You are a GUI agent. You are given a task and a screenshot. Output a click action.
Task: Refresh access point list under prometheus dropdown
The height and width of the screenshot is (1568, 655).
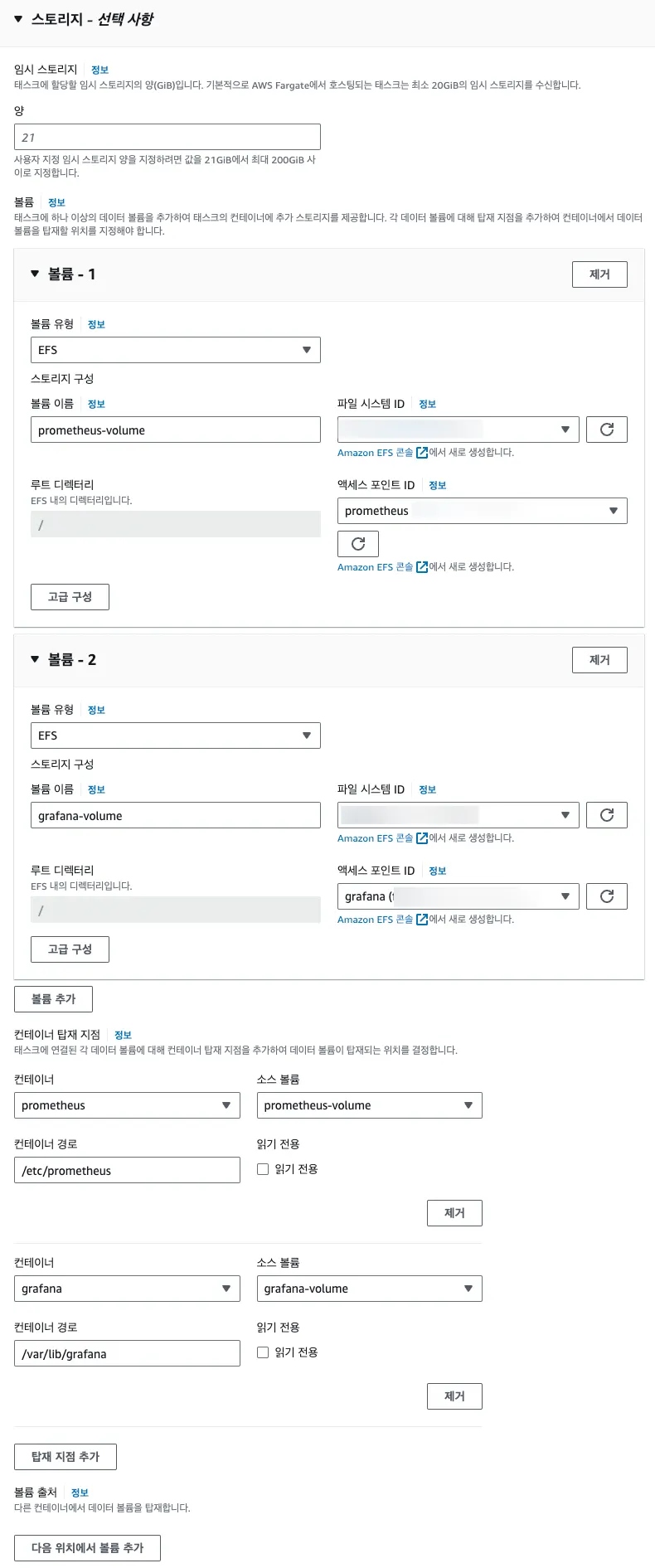pyautogui.click(x=357, y=544)
